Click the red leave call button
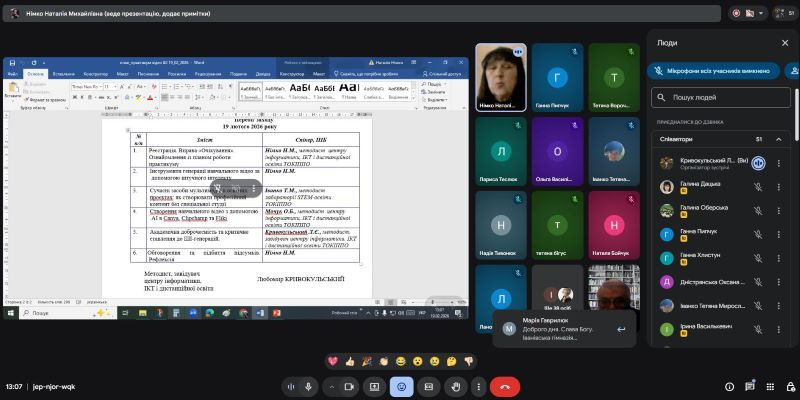This screenshot has height=400, width=800. [504, 386]
